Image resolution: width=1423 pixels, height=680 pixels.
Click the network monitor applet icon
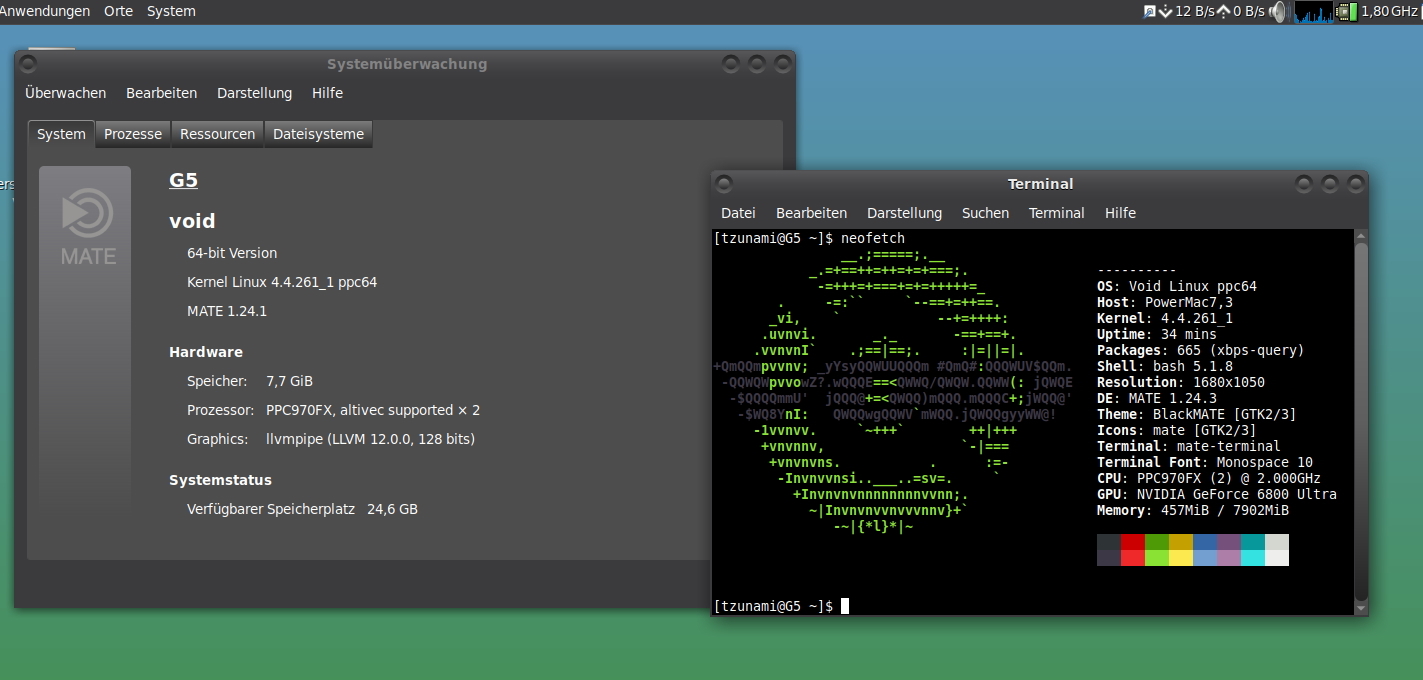[1149, 12]
